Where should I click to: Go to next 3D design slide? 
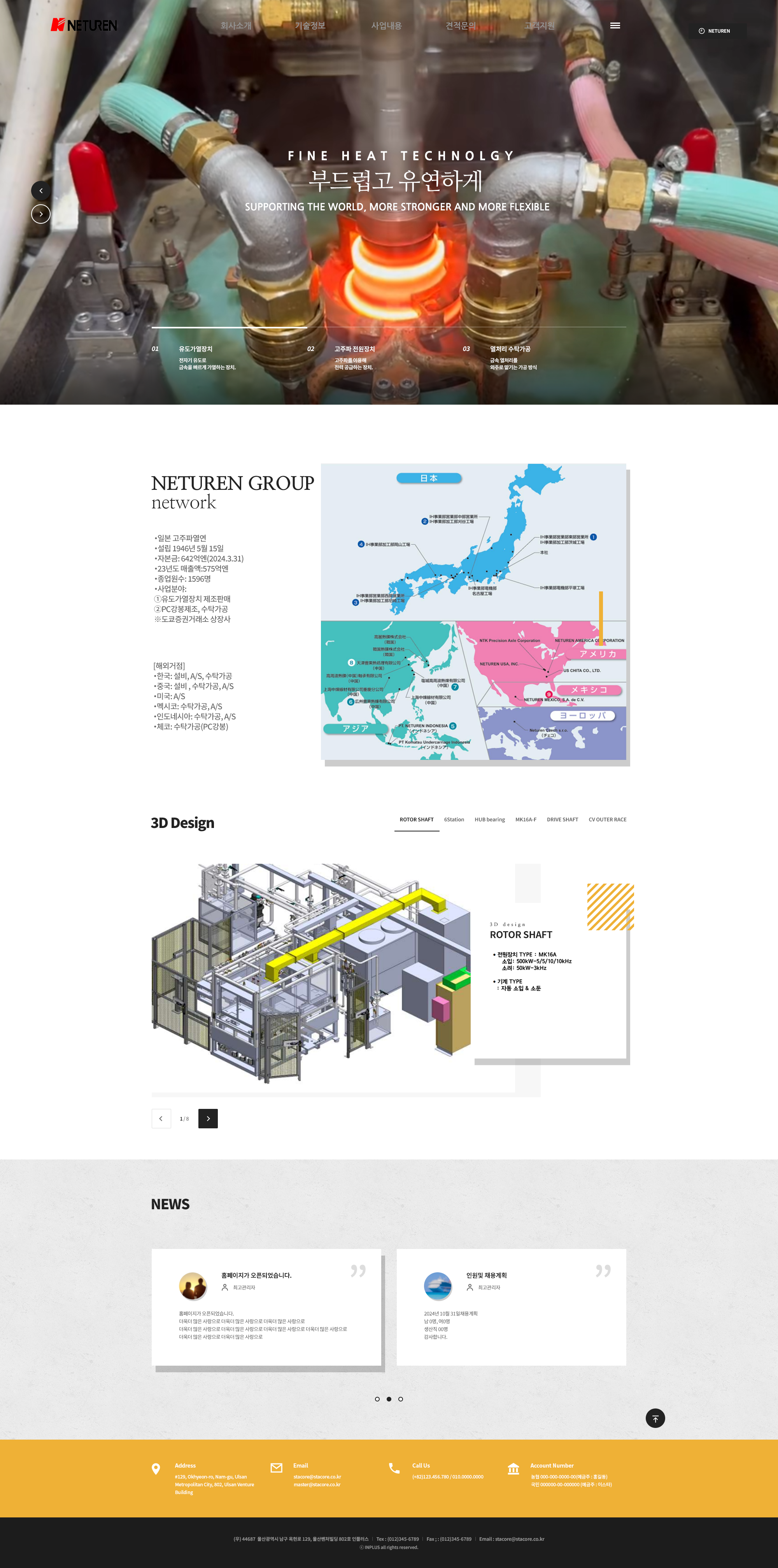(208, 1119)
